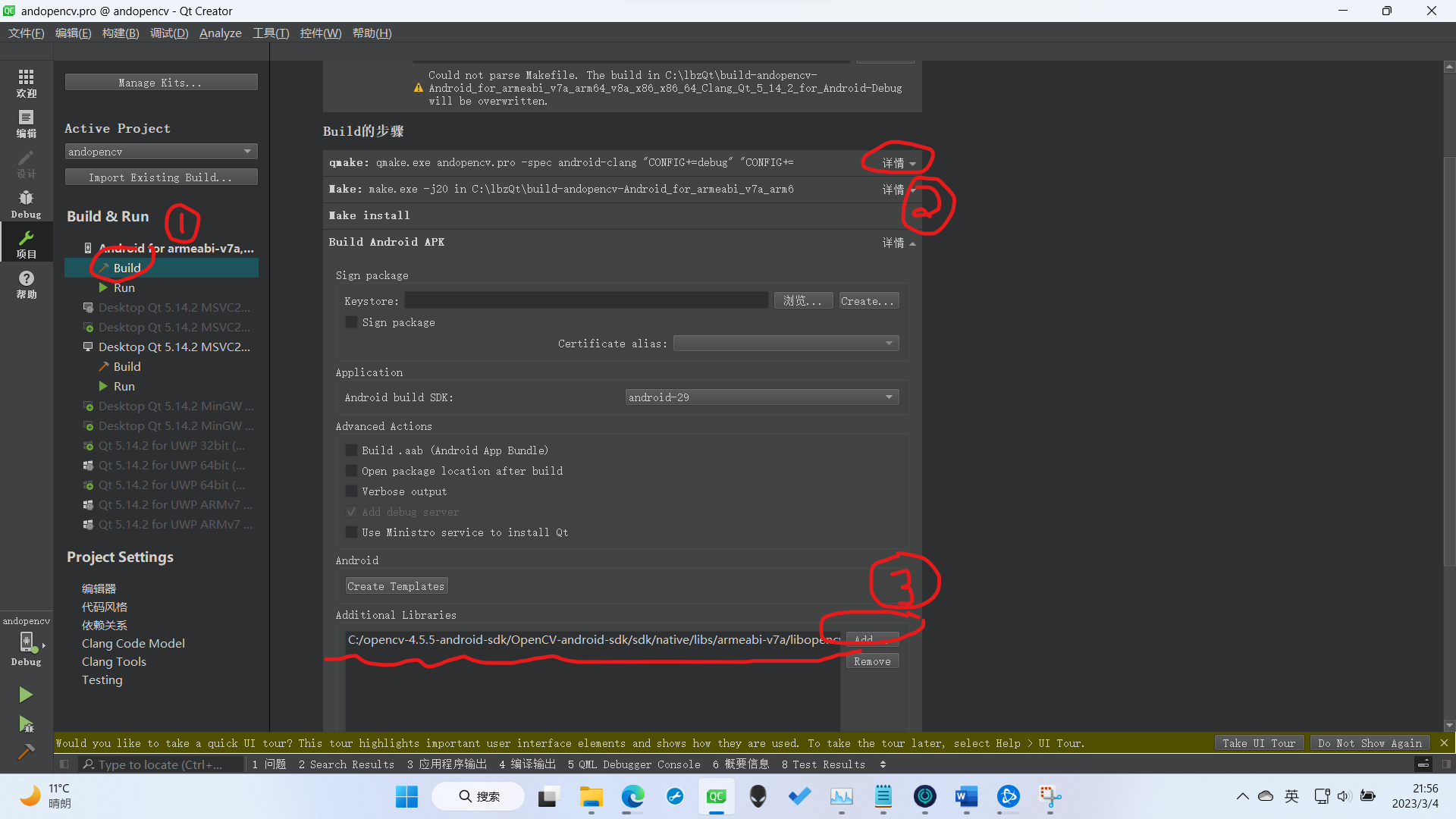This screenshot has height=819, width=1456.
Task: Open Android build SDK dropdown
Action: coord(761,397)
